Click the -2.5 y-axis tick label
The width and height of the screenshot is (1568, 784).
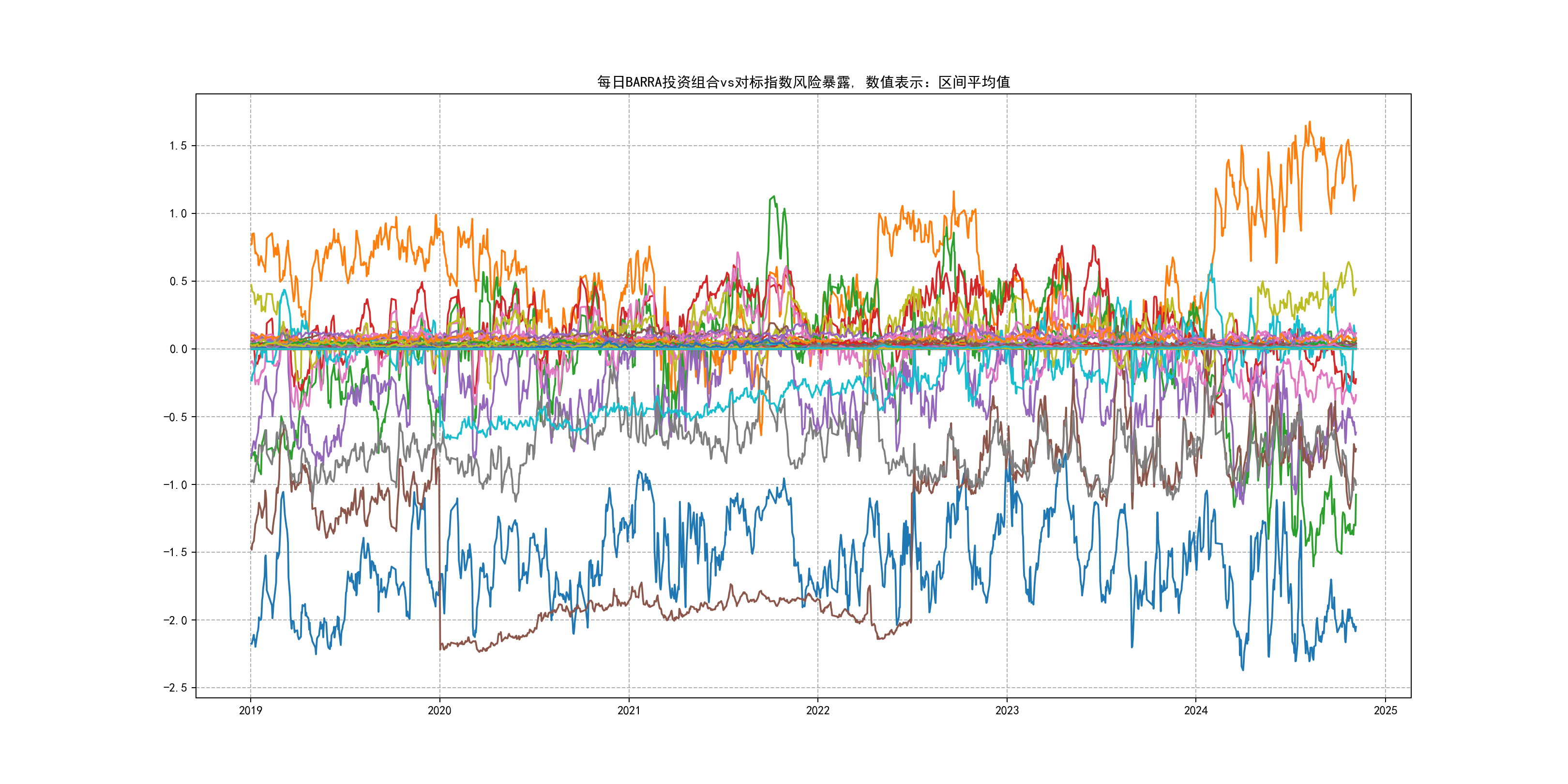(175, 688)
